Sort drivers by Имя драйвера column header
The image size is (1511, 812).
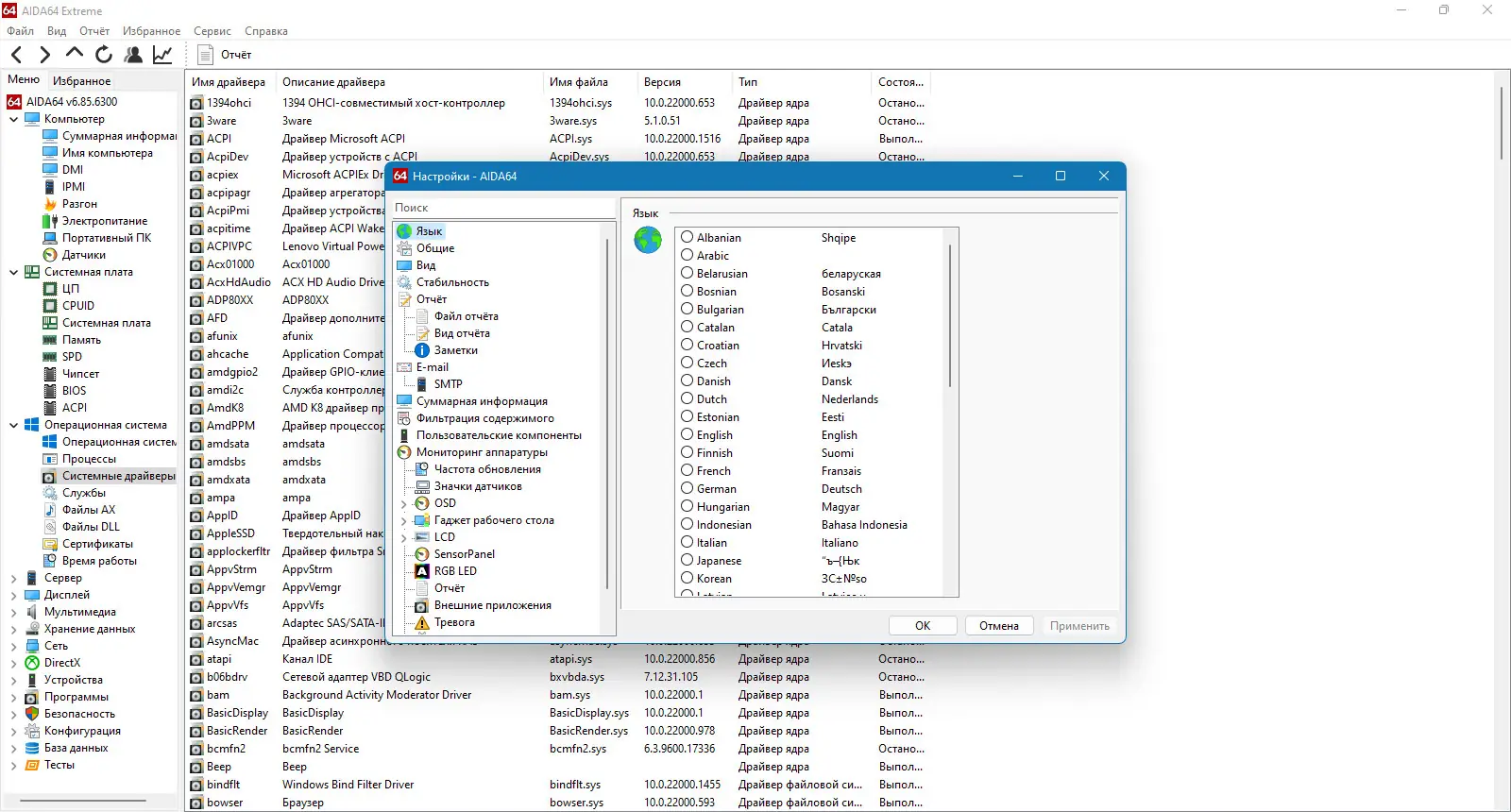(x=230, y=82)
